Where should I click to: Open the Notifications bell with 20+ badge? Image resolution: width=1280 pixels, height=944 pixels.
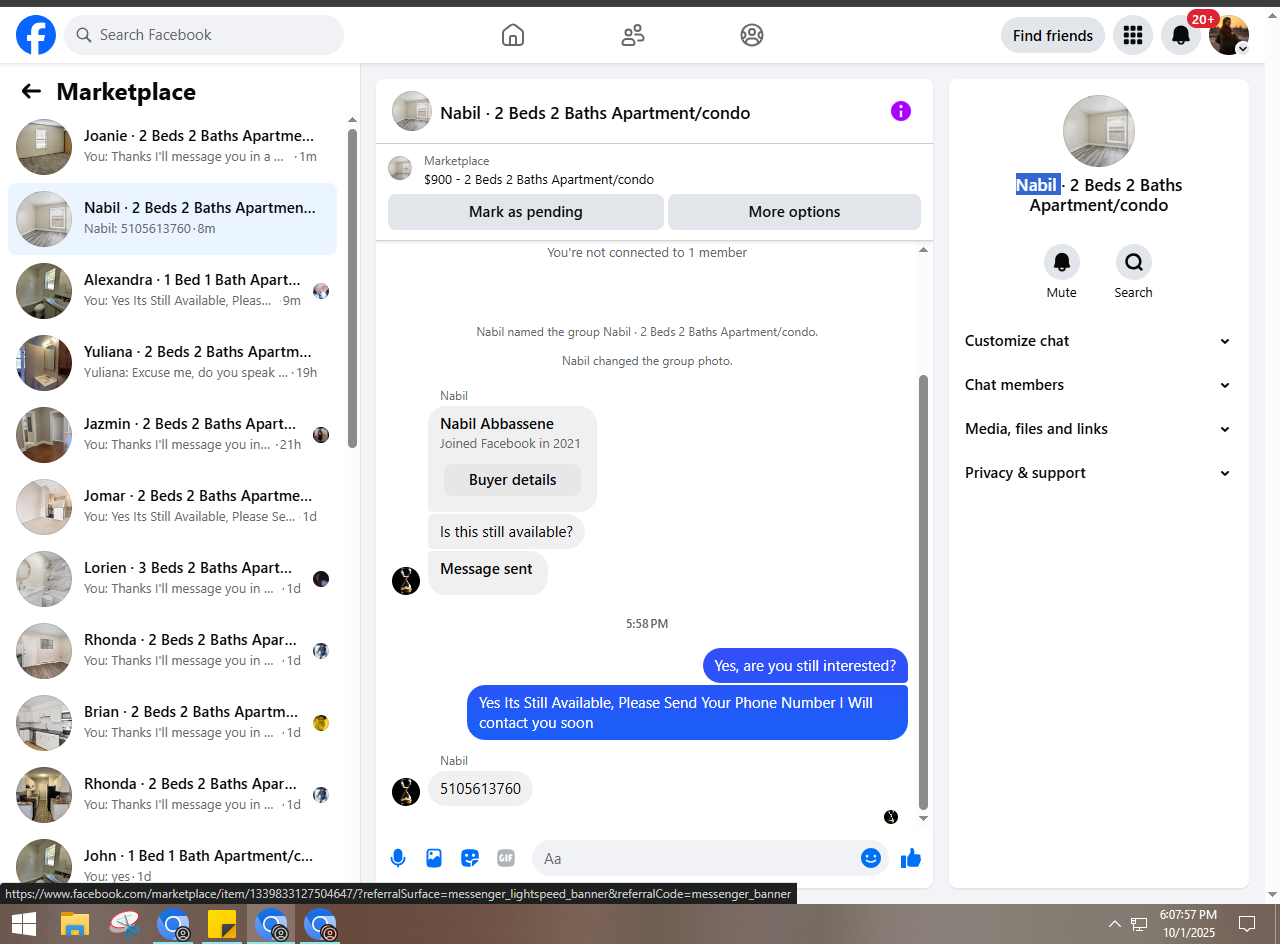tap(1181, 35)
